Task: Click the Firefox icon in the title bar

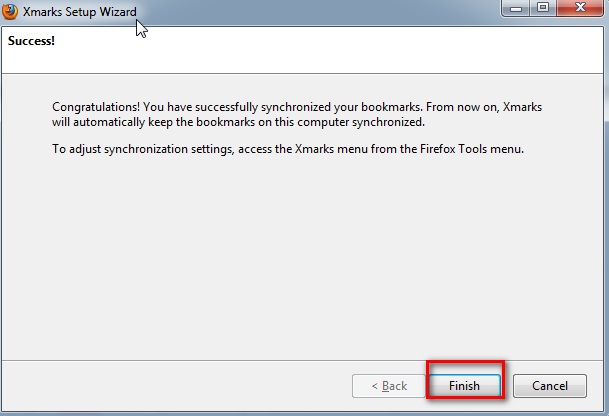Action: pos(9,11)
